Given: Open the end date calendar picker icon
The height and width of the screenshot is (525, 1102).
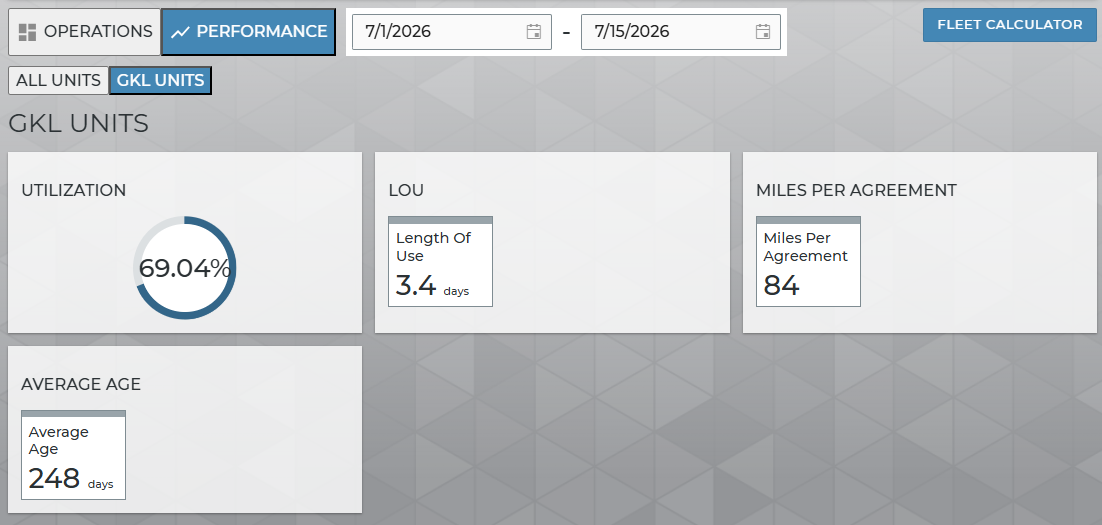Looking at the screenshot, I should [x=763, y=32].
